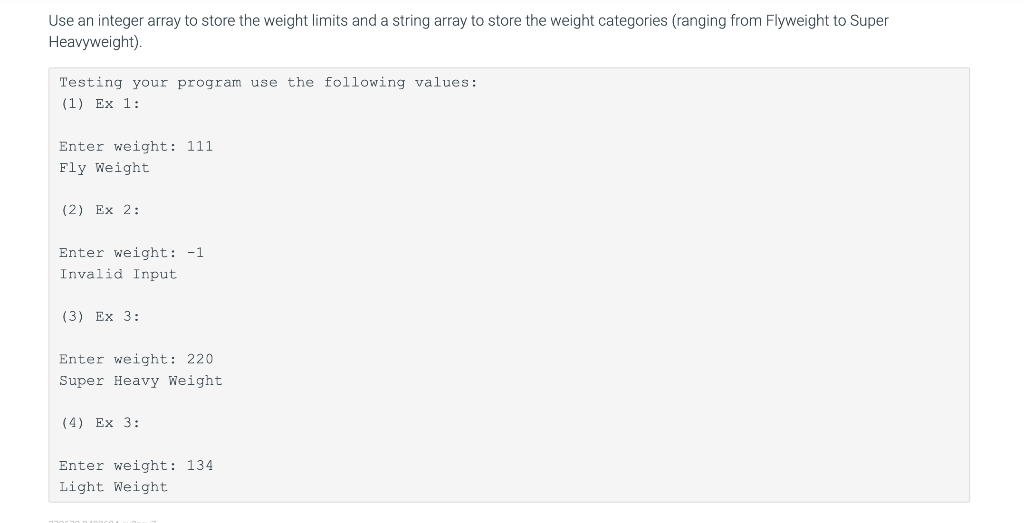The height and width of the screenshot is (523, 1024).
Task: Click the word 'Heavyweight' in the instructions
Action: point(91,42)
